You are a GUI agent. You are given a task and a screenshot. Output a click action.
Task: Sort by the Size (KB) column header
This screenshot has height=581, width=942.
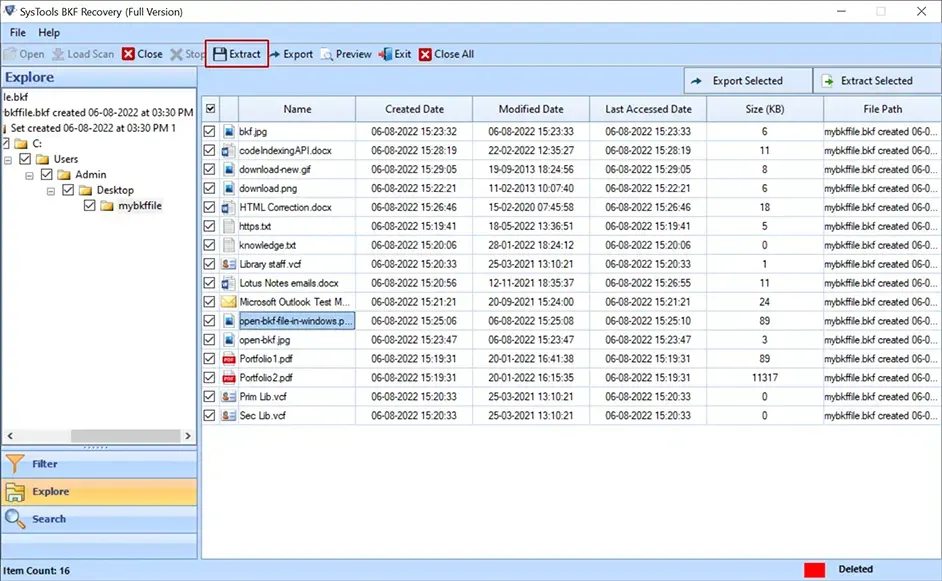click(x=765, y=109)
